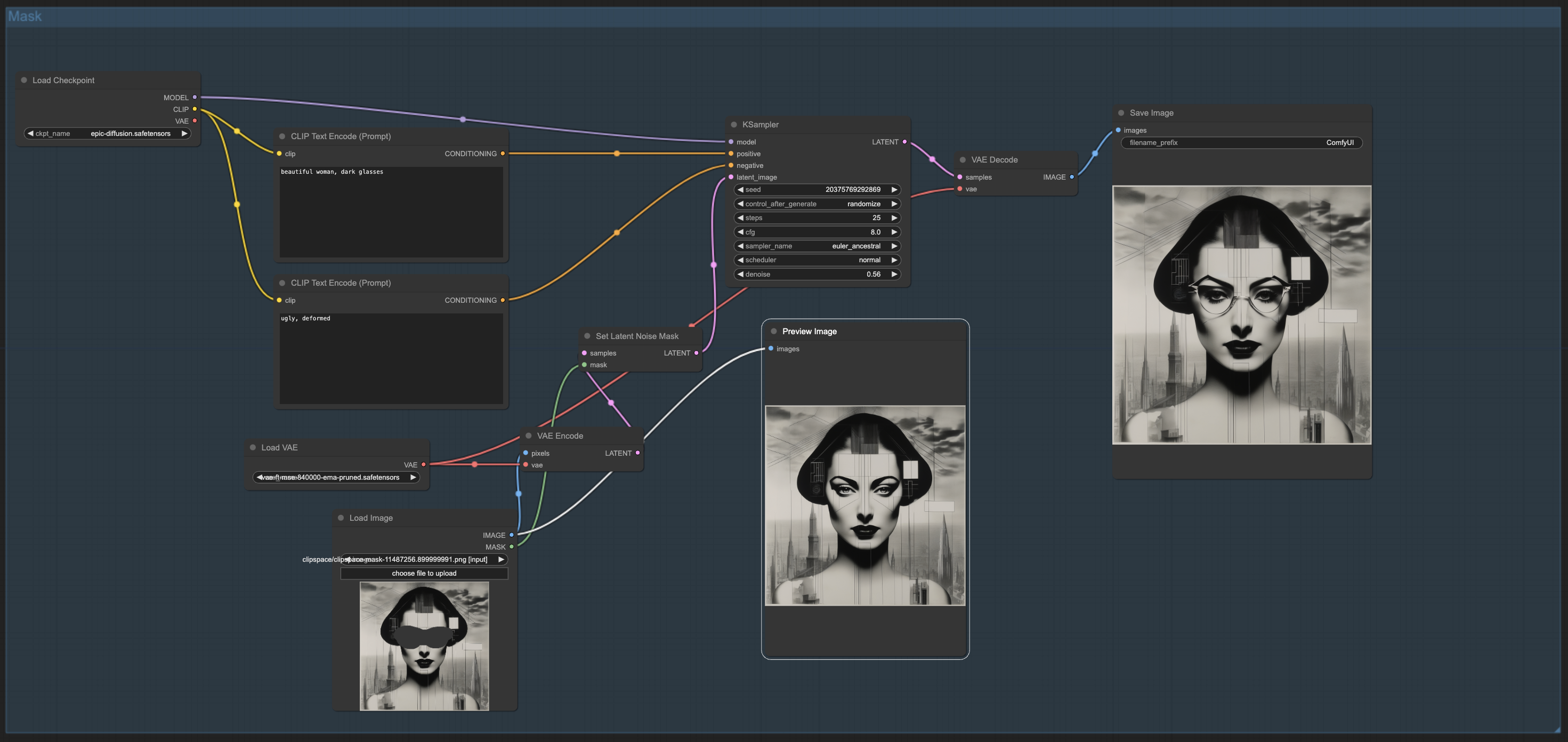Open the clipspace mask image filename selector
The image size is (1568, 742).
[x=424, y=559]
